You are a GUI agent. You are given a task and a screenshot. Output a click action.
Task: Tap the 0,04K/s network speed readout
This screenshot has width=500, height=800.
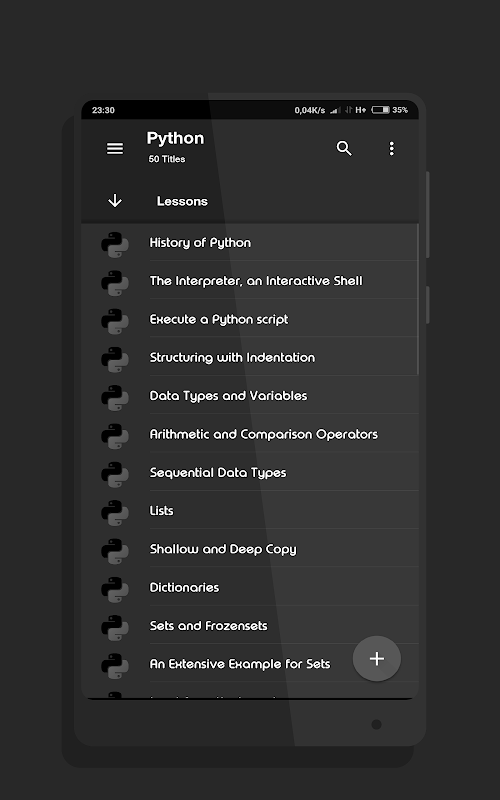pyautogui.click(x=310, y=110)
